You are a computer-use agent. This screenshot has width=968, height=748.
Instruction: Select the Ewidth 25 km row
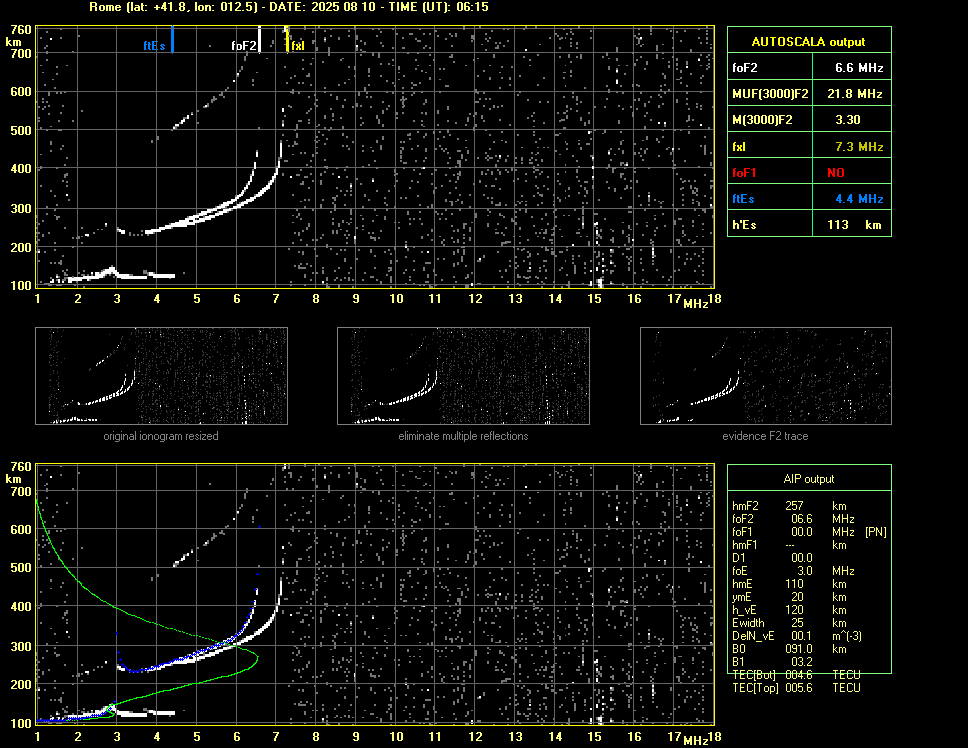(x=789, y=623)
